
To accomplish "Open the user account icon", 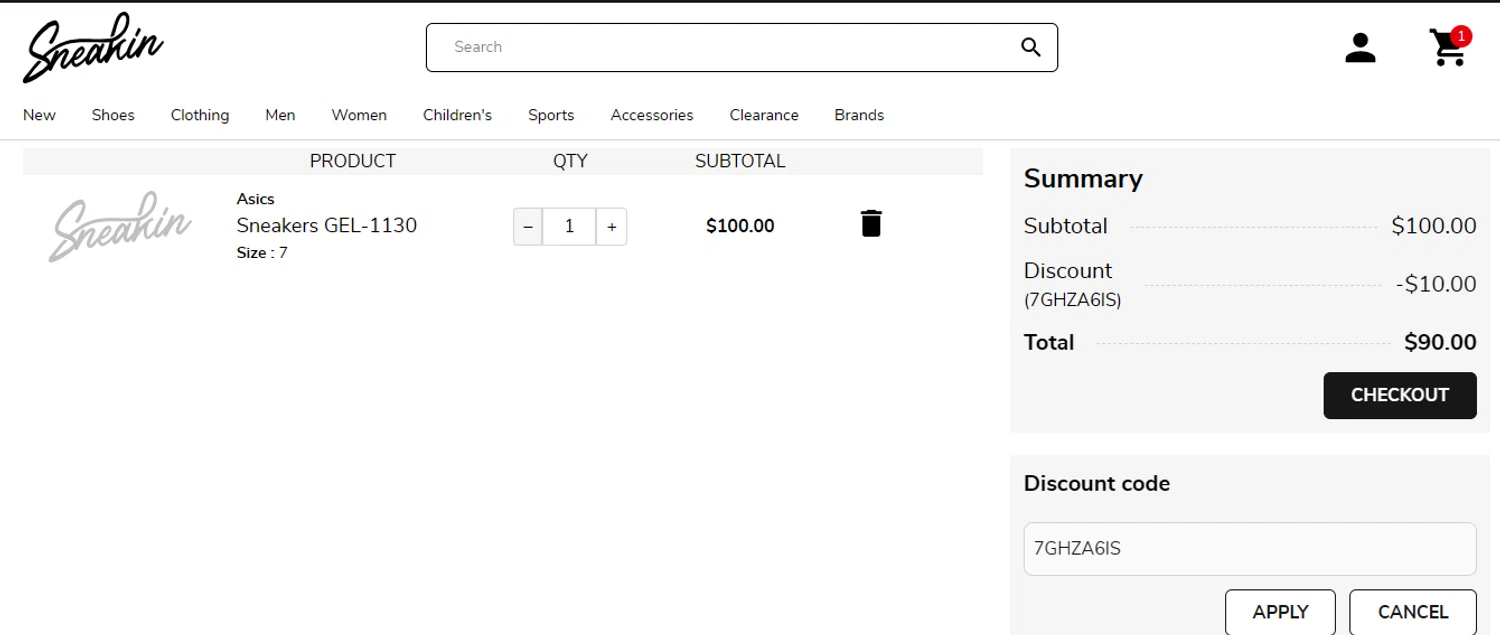I will click(1360, 47).
